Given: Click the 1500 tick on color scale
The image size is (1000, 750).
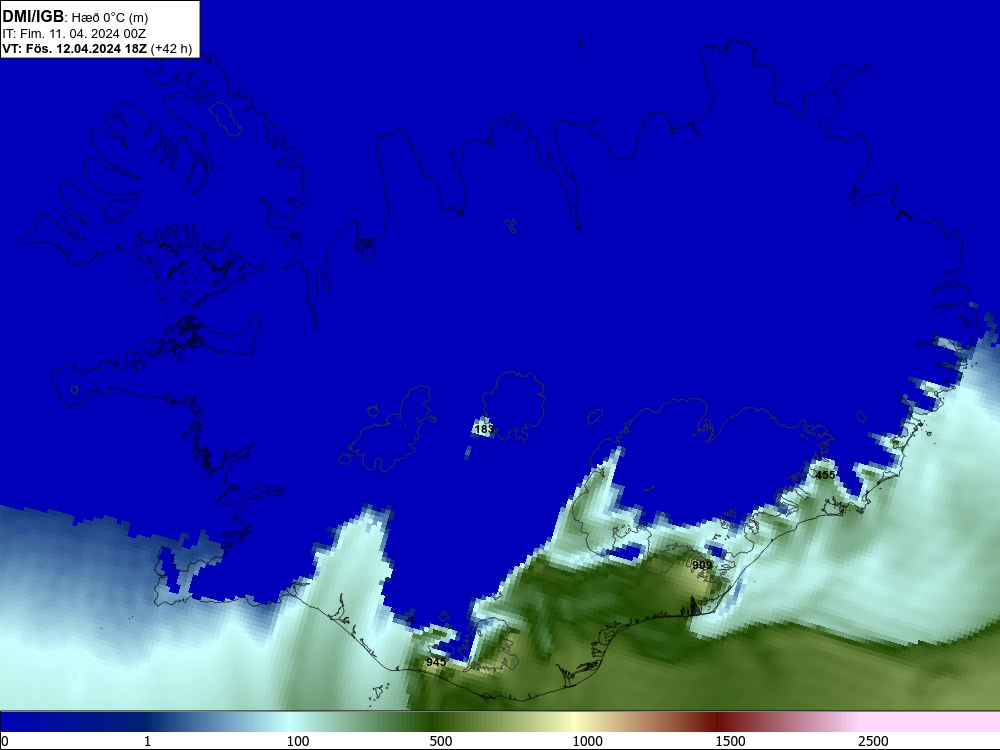Looking at the screenshot, I should click(730, 740).
